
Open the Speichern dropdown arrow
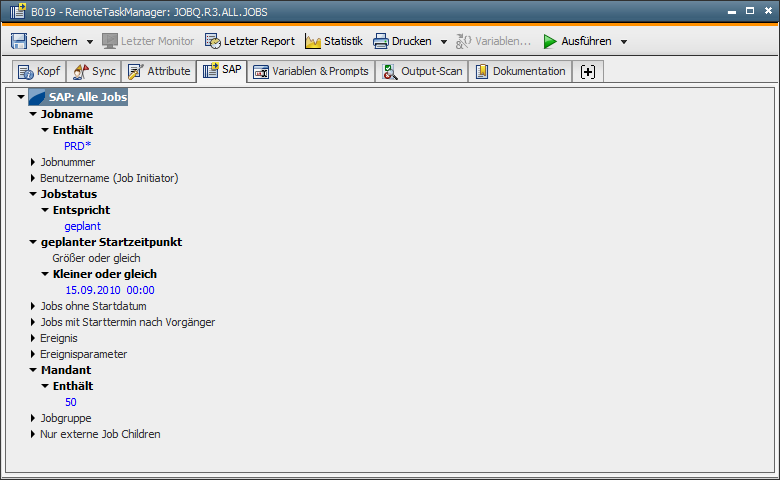point(90,42)
